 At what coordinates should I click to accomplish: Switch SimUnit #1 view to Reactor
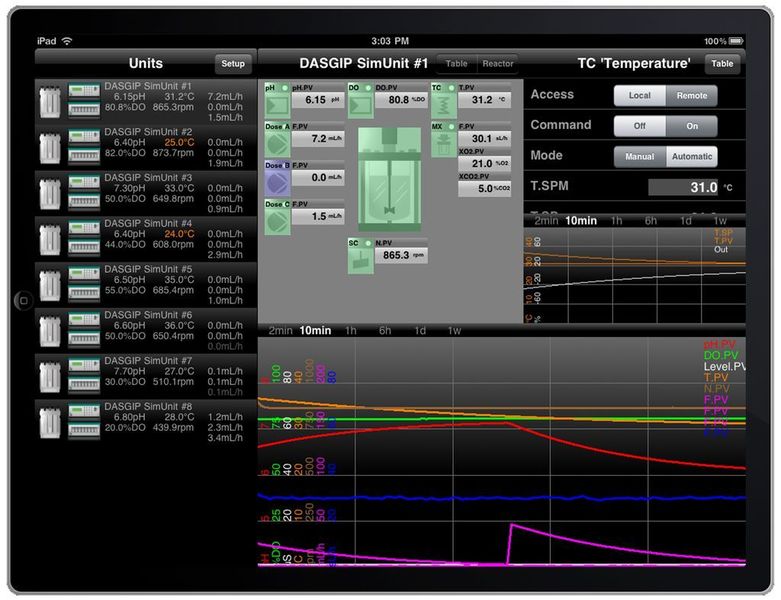498,64
